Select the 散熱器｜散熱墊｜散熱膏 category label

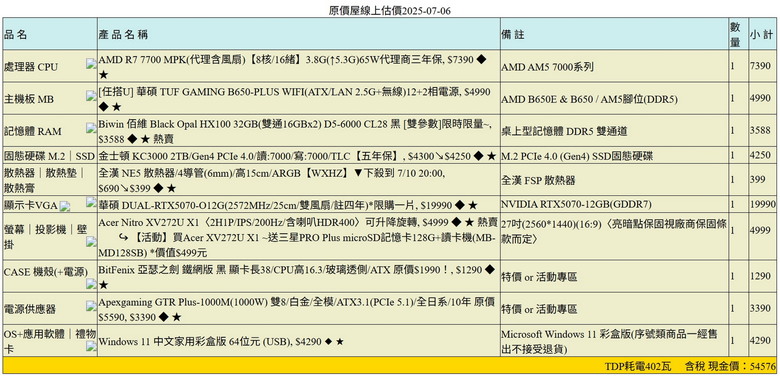(45, 180)
